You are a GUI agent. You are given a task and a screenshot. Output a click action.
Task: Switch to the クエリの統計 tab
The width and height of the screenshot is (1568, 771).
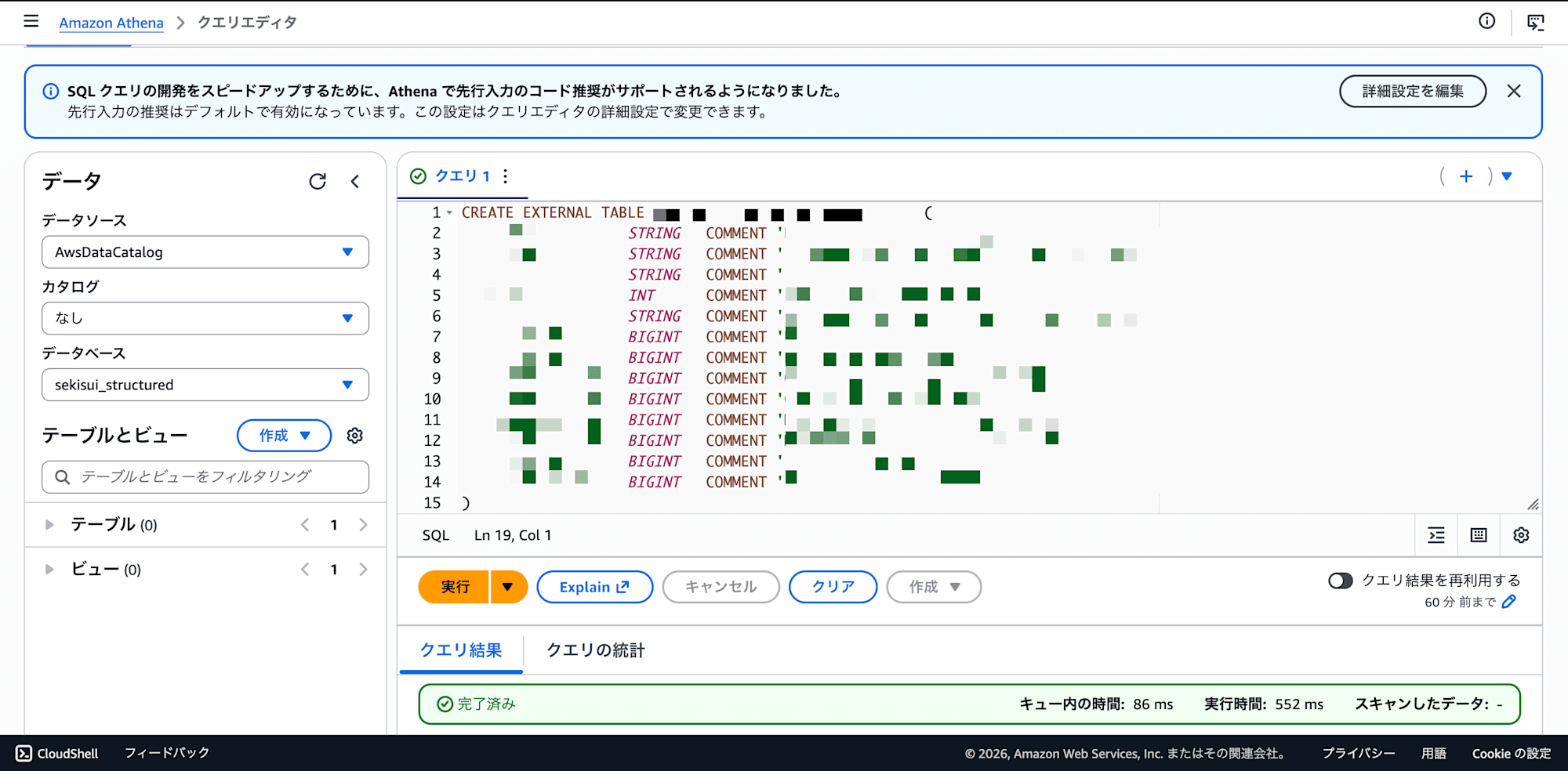(595, 650)
